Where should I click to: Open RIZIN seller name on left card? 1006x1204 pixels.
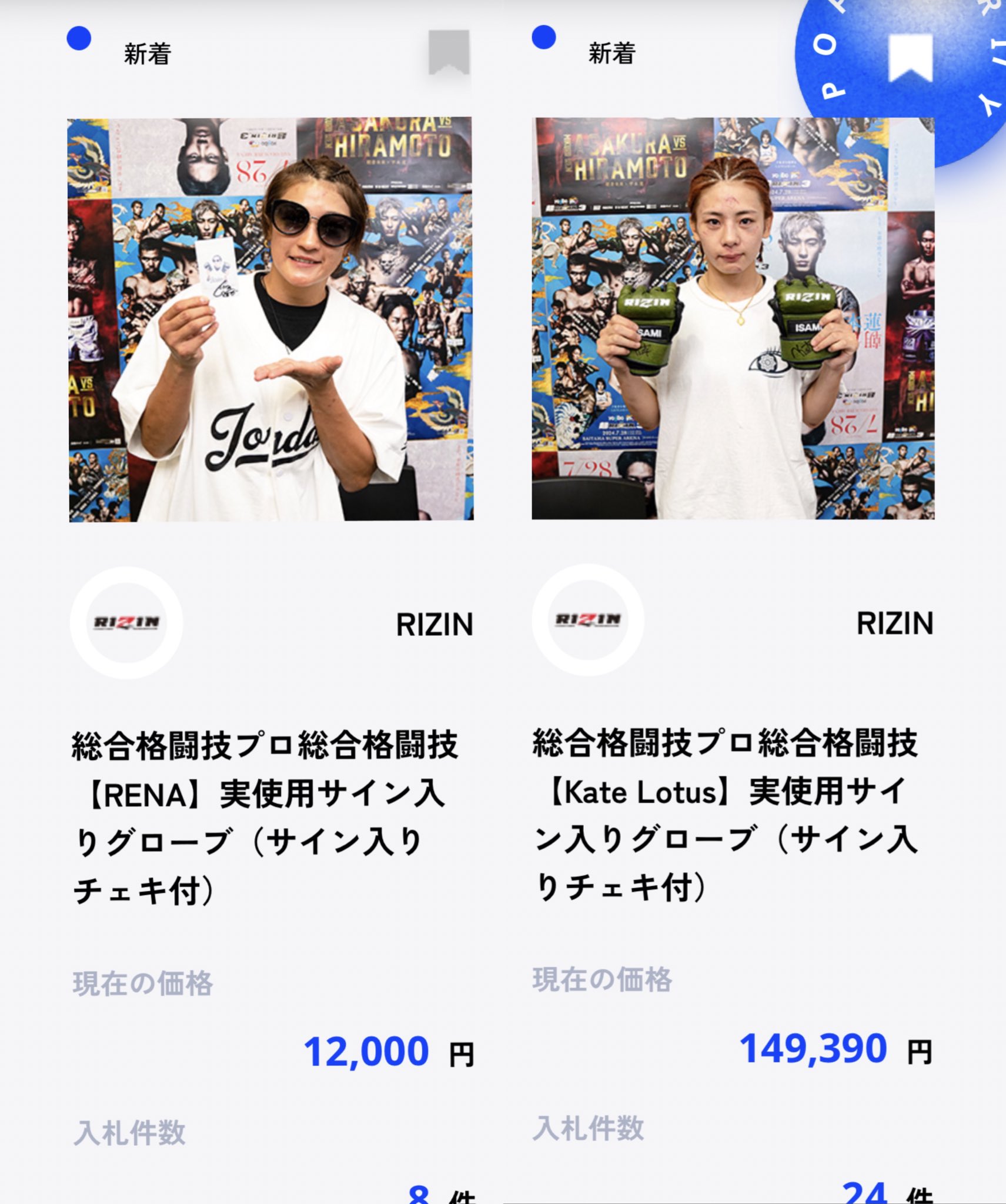pyautogui.click(x=435, y=625)
